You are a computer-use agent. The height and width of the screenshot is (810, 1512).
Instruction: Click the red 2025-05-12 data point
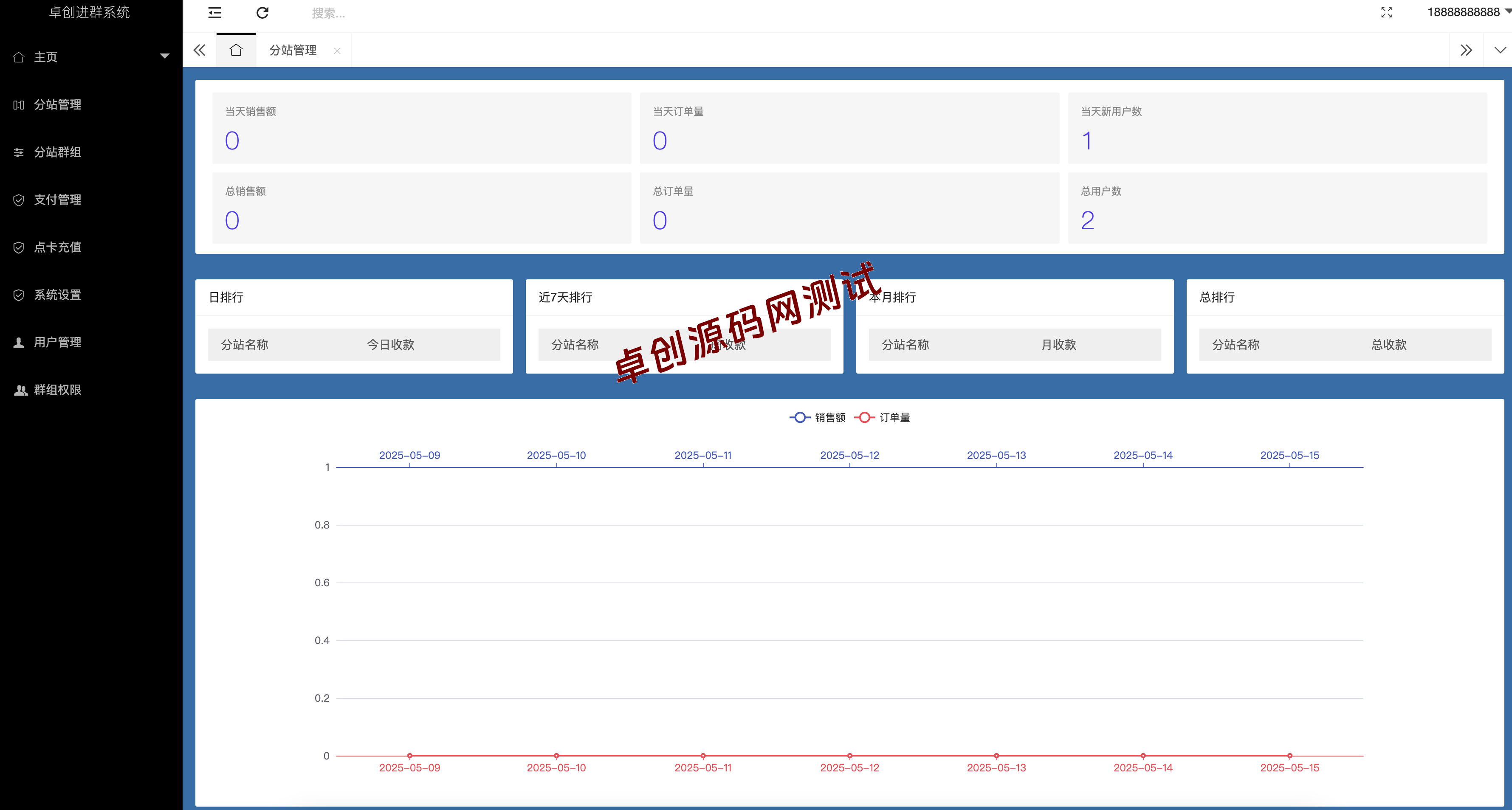(x=849, y=756)
